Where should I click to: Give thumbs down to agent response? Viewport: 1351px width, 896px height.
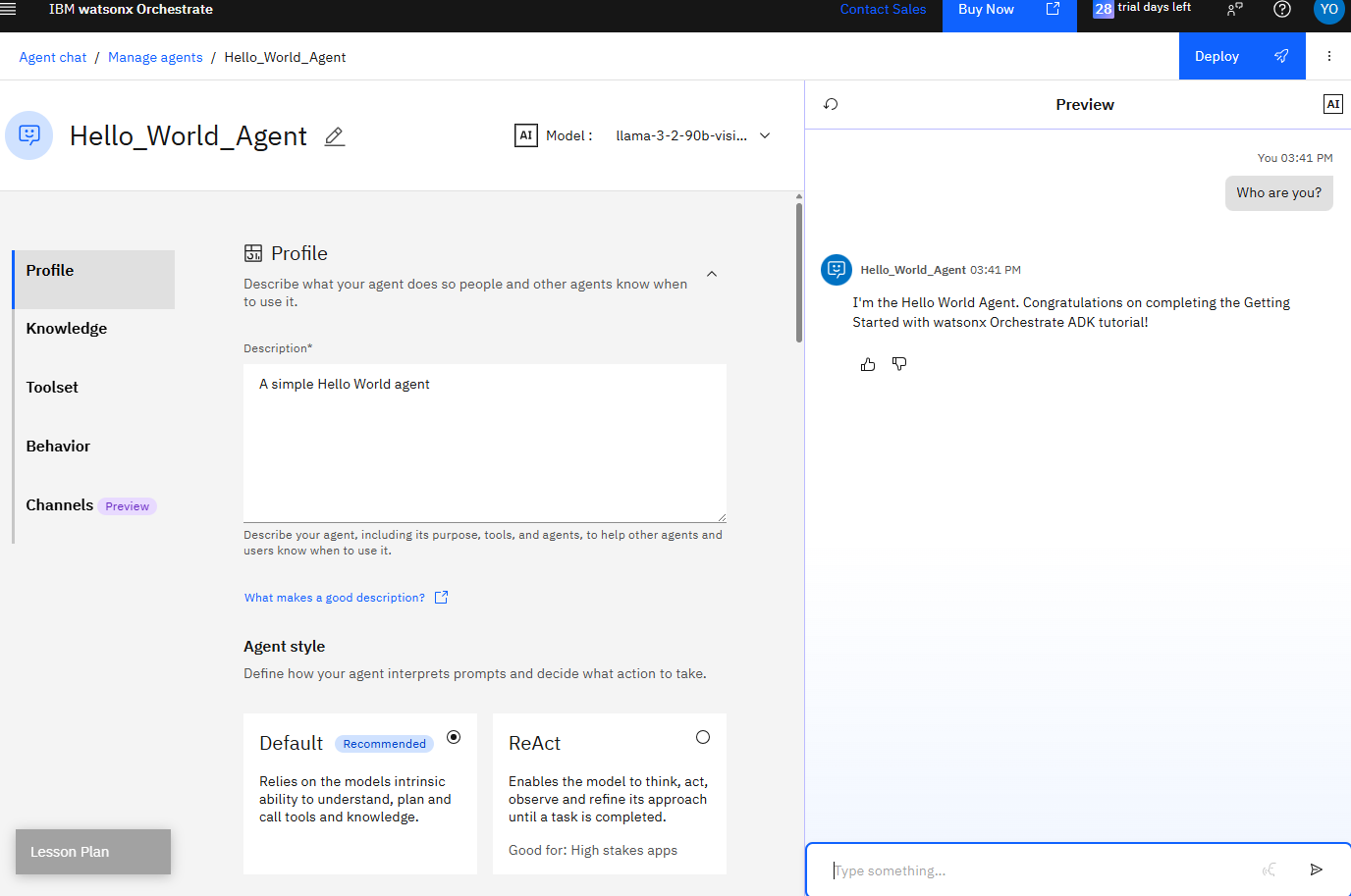(x=899, y=364)
